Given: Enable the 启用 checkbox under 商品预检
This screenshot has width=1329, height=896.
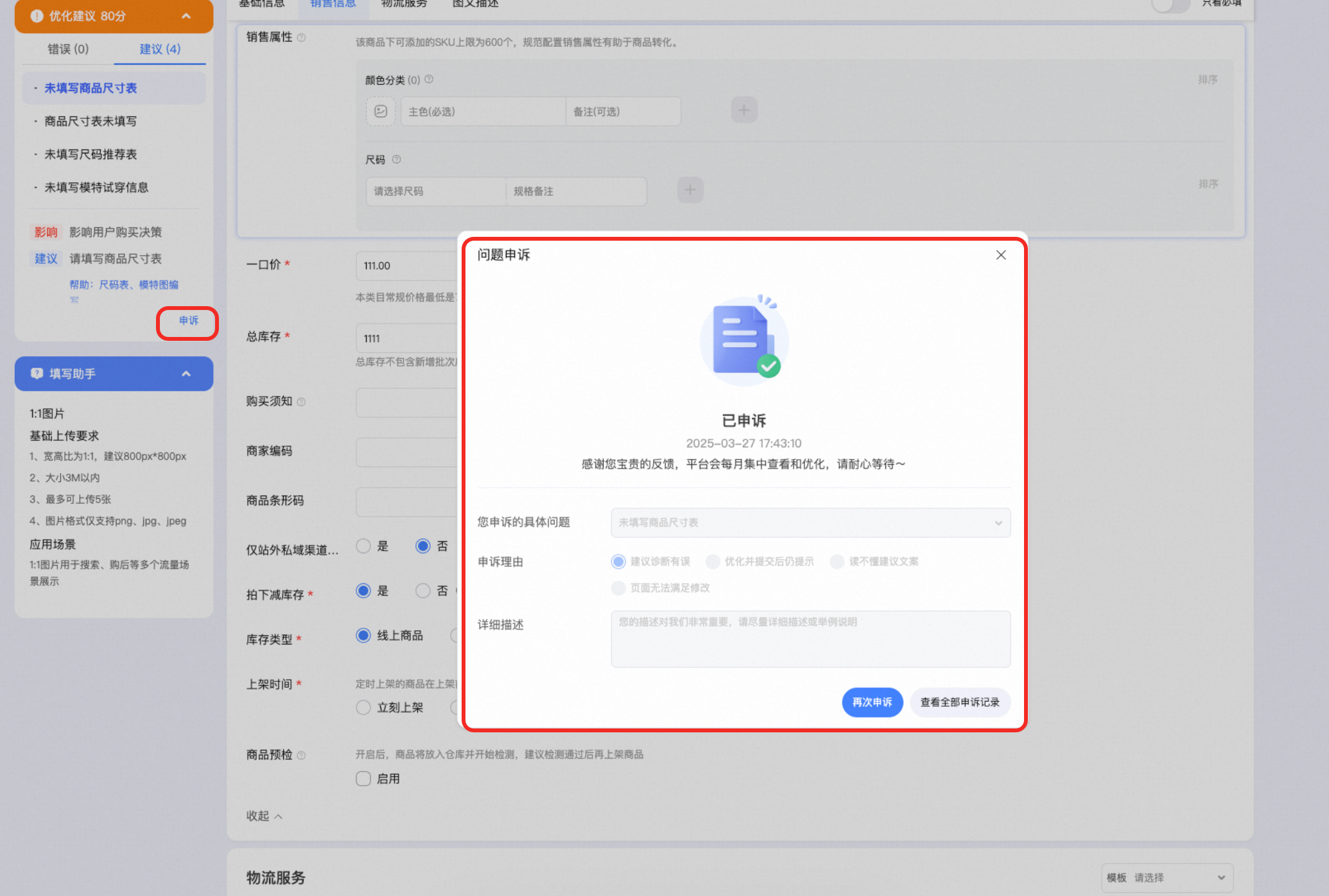Looking at the screenshot, I should point(363,778).
